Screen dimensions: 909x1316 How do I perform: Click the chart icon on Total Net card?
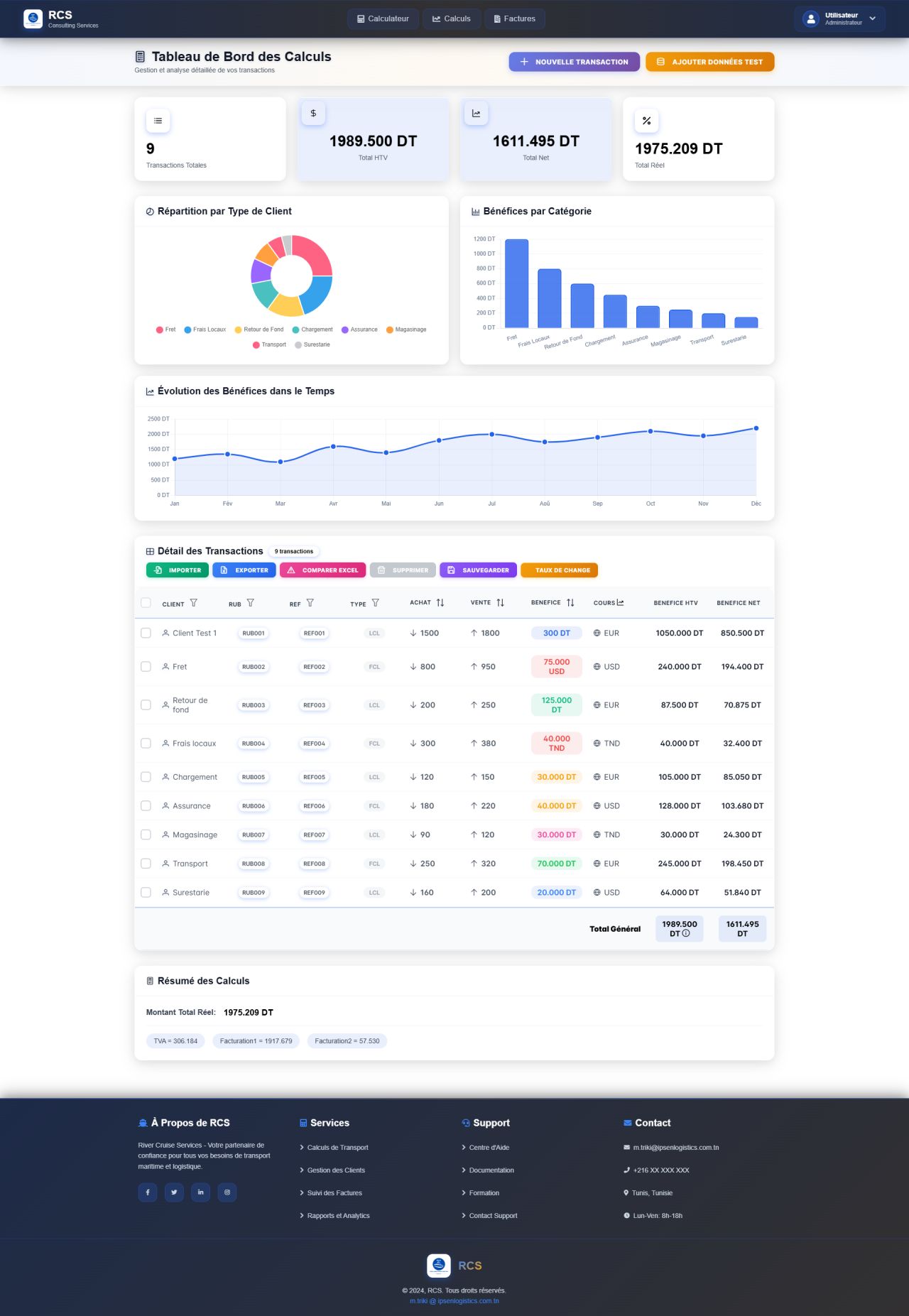point(476,113)
